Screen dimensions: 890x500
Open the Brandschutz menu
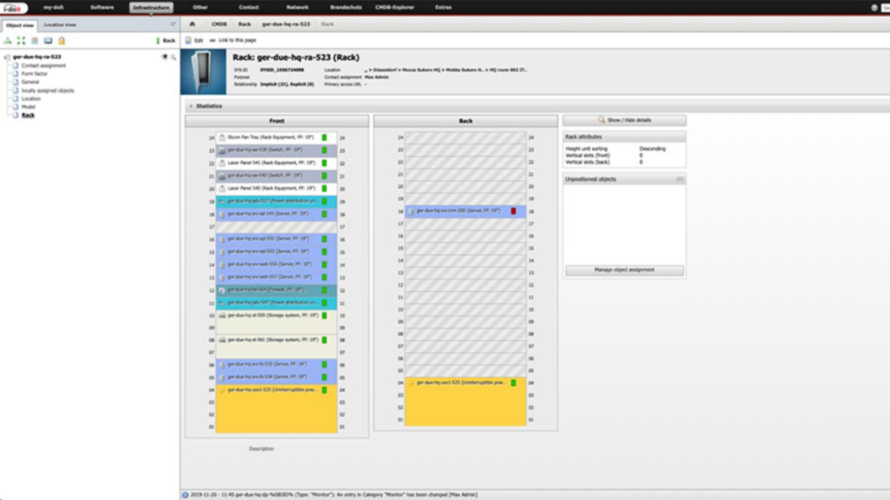346,7
